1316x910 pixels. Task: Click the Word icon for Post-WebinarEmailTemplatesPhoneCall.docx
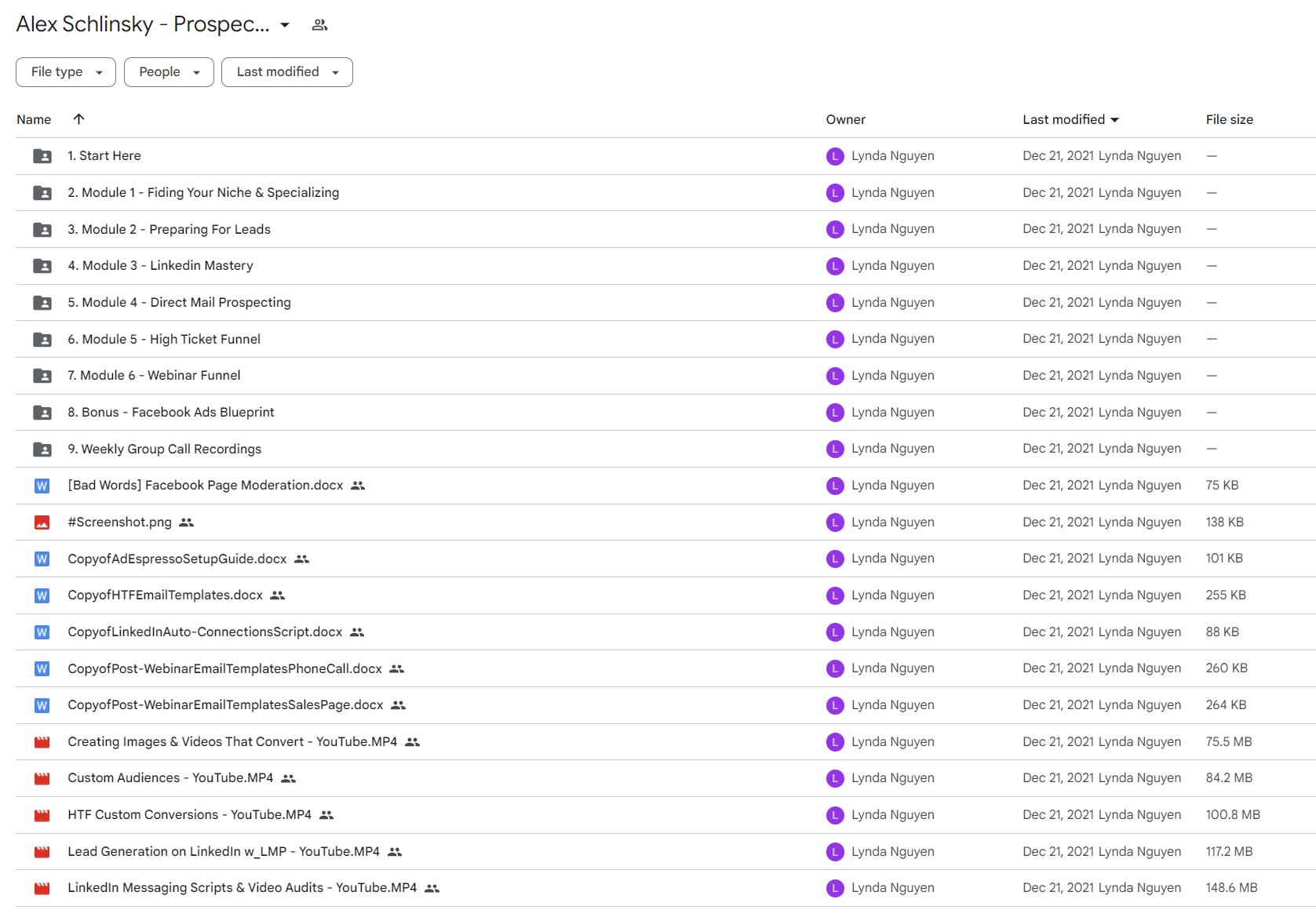(42, 669)
